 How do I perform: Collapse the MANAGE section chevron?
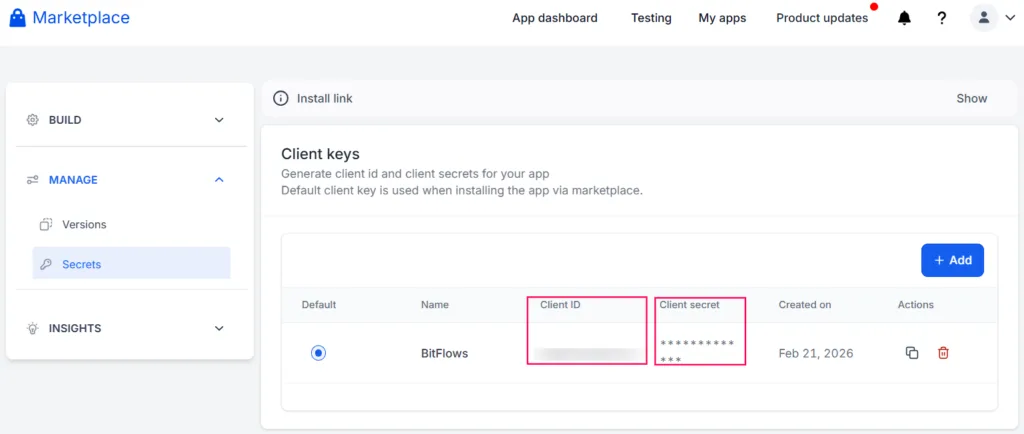coord(219,179)
